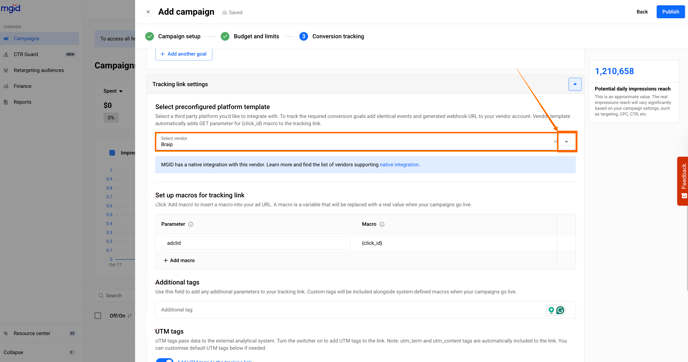Go to Budget and limits step

250,36
